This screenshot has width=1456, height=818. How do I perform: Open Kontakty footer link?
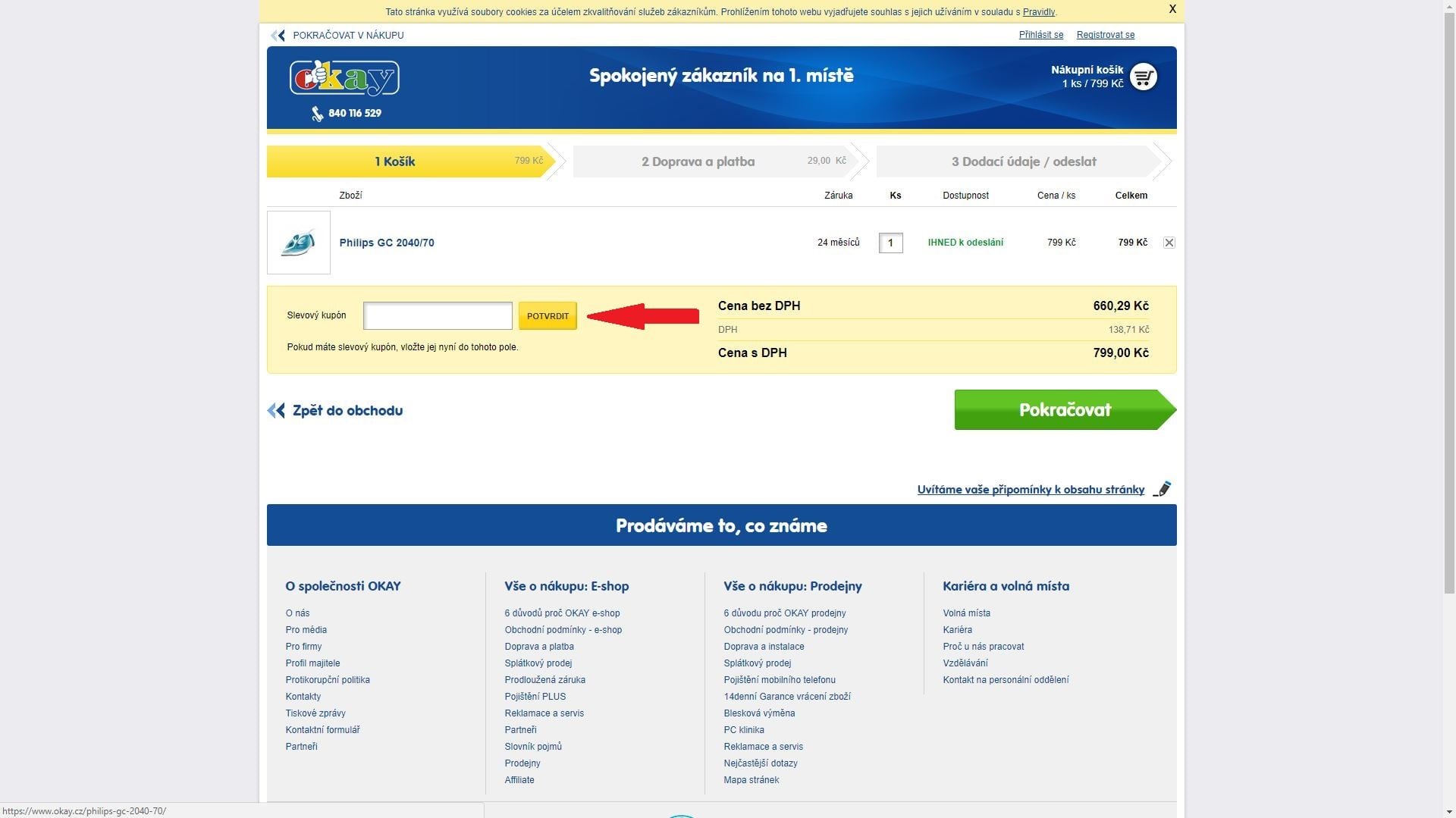coord(303,697)
